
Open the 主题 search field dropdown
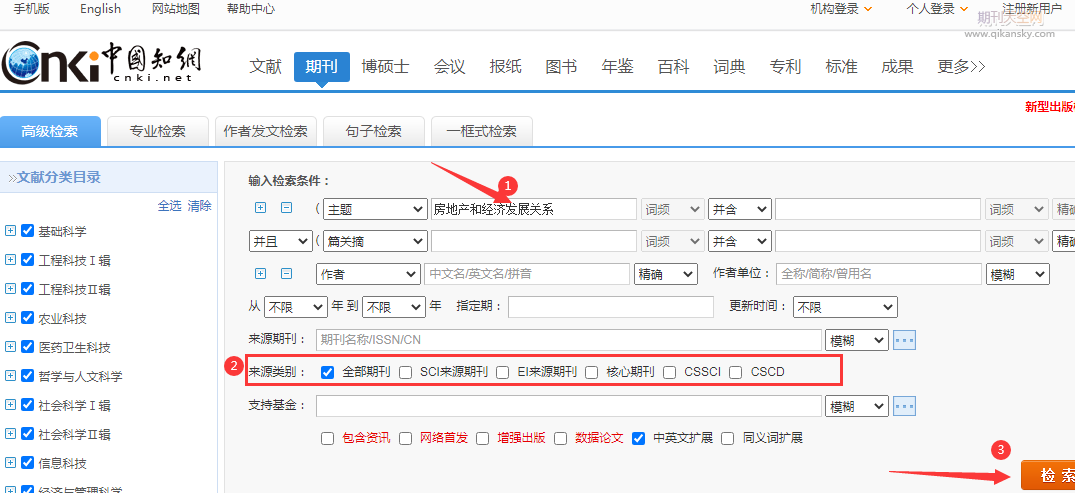click(374, 209)
